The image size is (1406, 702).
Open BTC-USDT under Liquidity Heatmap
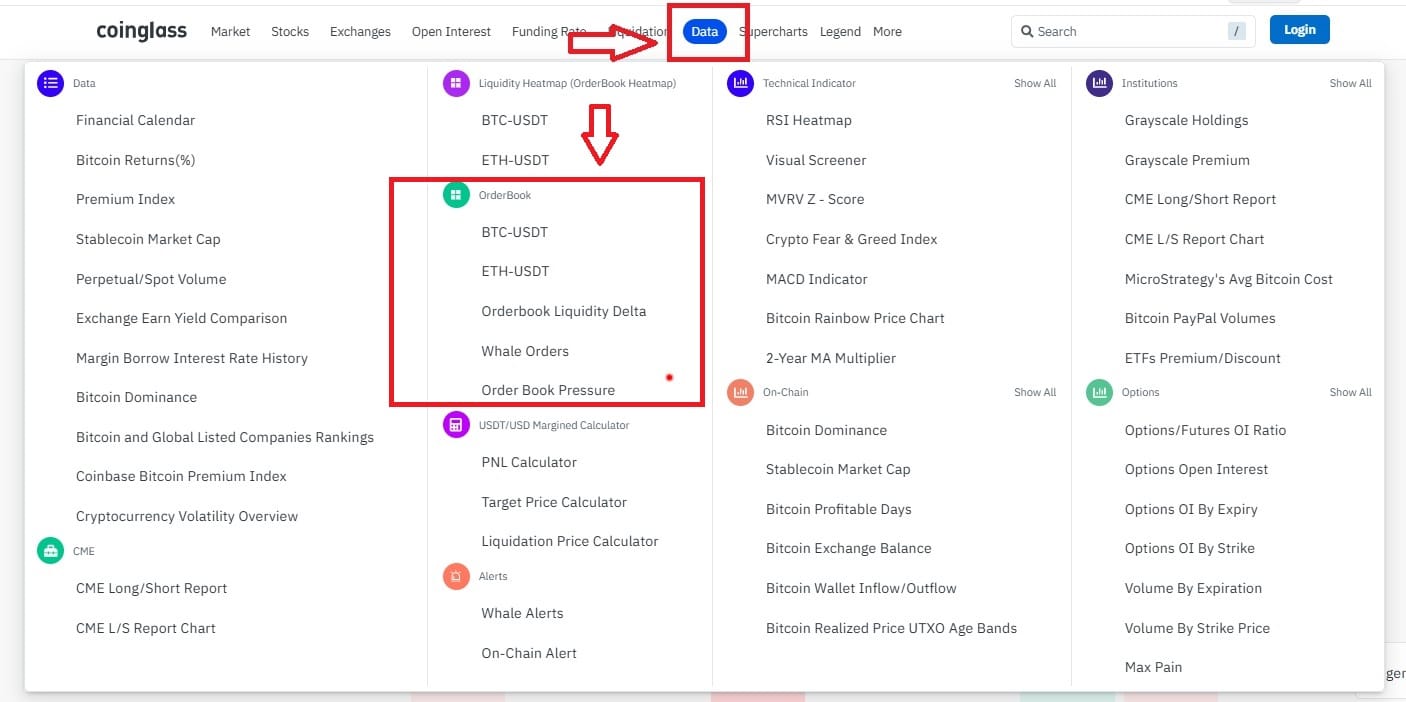[515, 120]
